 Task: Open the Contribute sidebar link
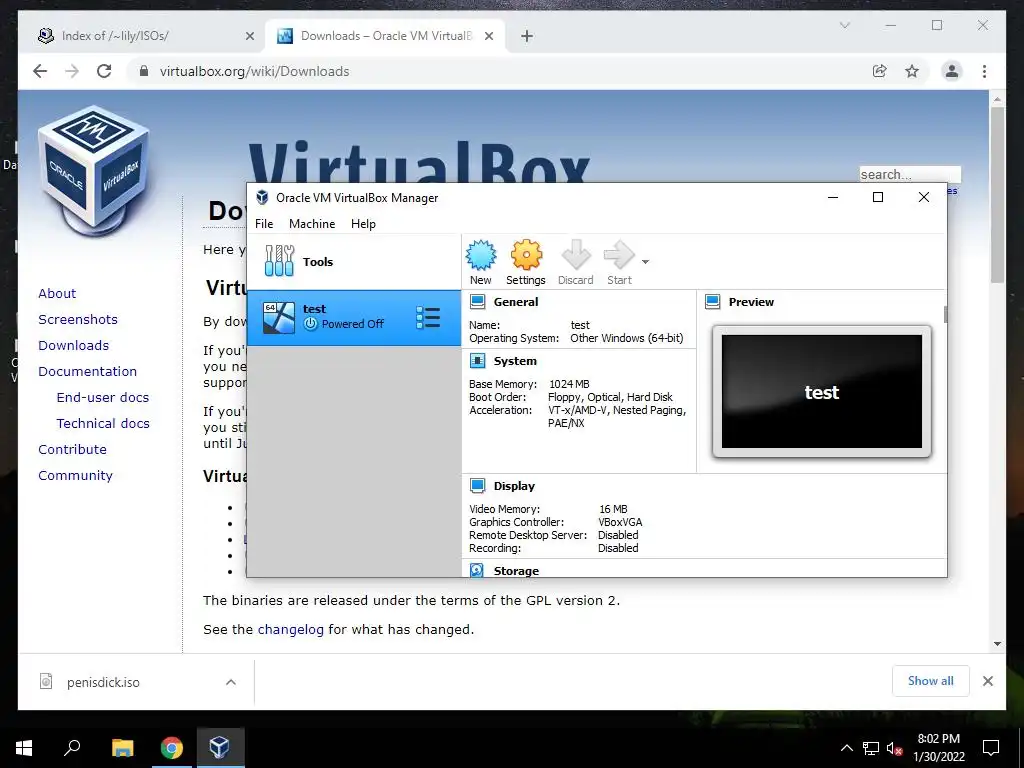pyautogui.click(x=72, y=450)
